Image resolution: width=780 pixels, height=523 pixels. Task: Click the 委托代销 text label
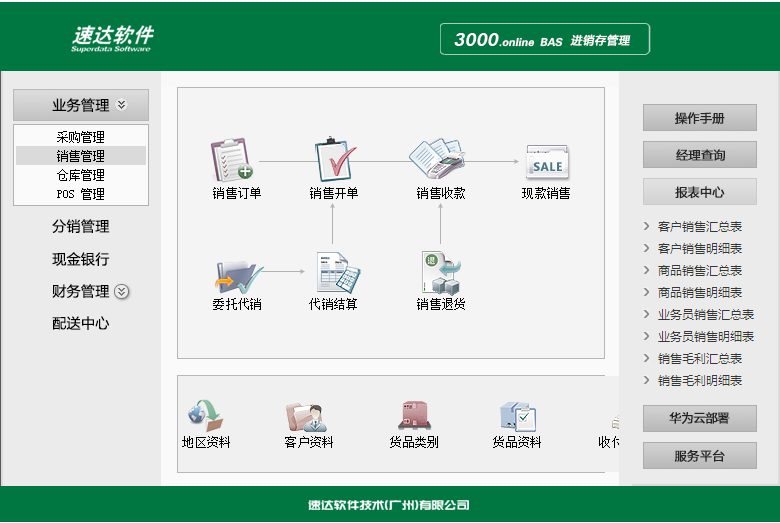(237, 304)
